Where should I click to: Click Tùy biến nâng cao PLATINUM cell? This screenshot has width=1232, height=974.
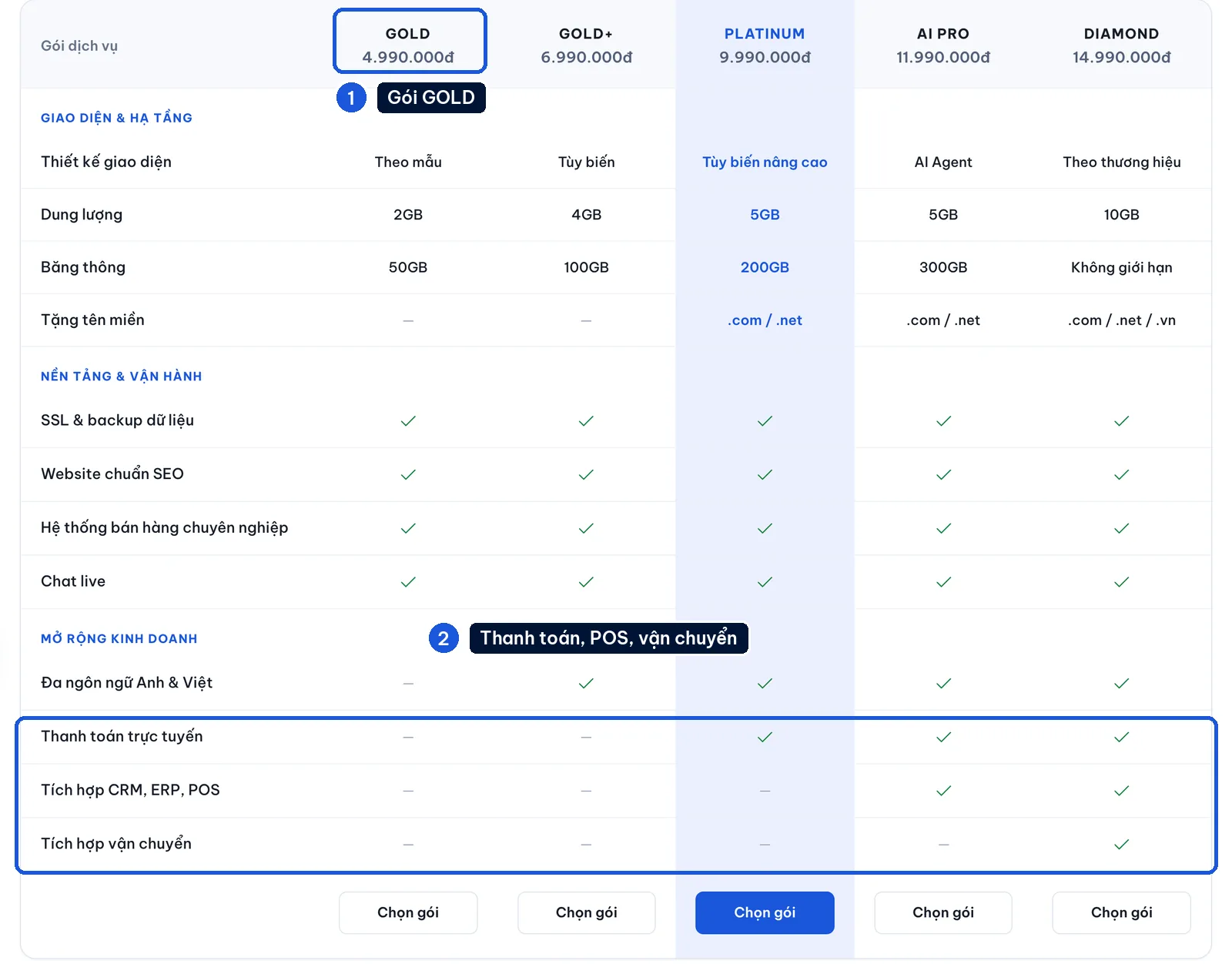pos(765,162)
